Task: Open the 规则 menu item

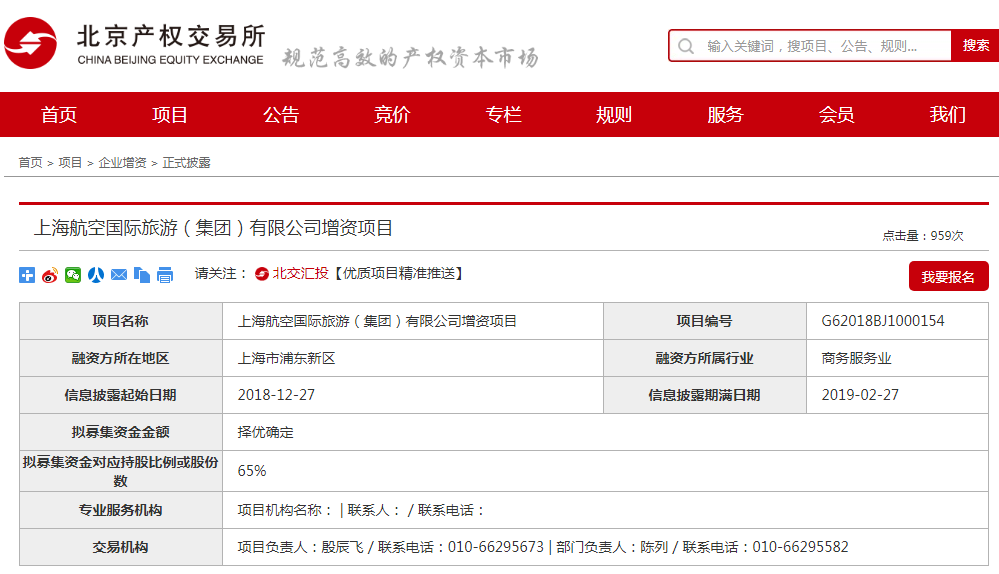Action: (614, 115)
